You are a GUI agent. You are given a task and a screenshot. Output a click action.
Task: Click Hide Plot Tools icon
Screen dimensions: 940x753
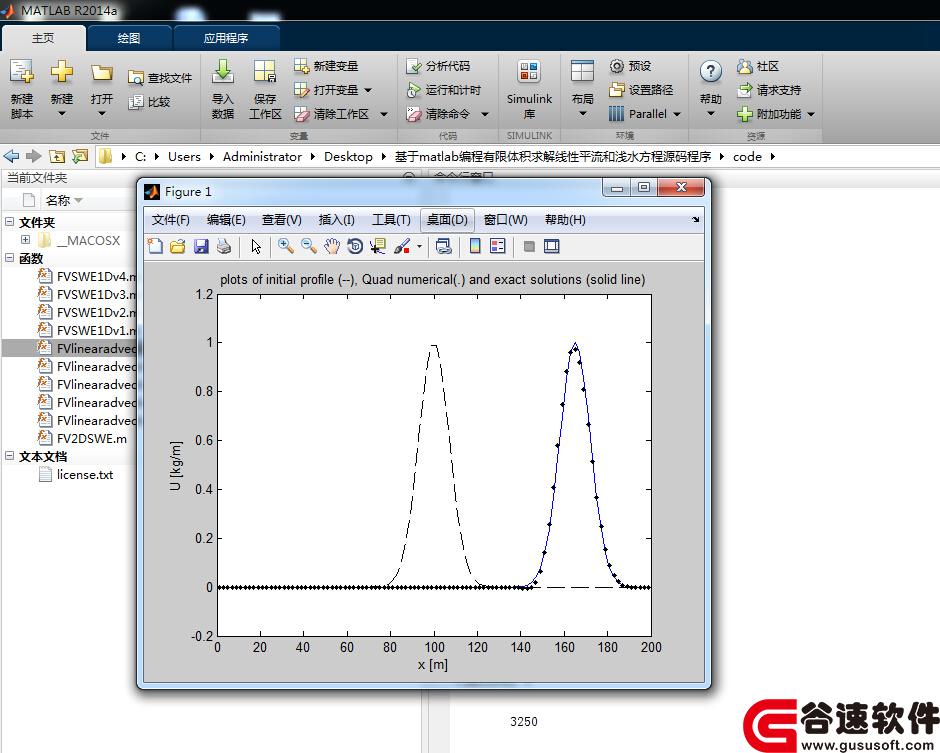click(x=529, y=246)
